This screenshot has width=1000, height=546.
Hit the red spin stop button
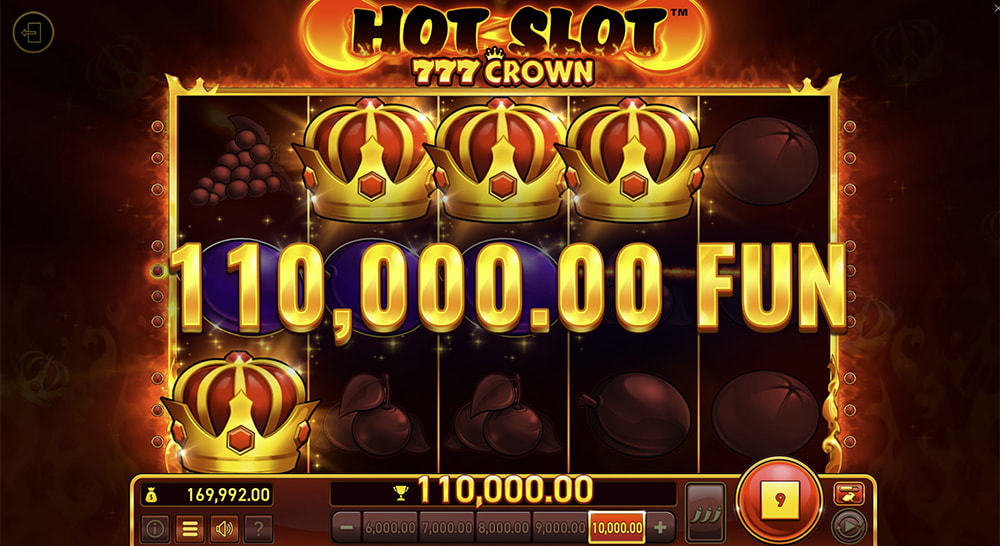click(779, 499)
